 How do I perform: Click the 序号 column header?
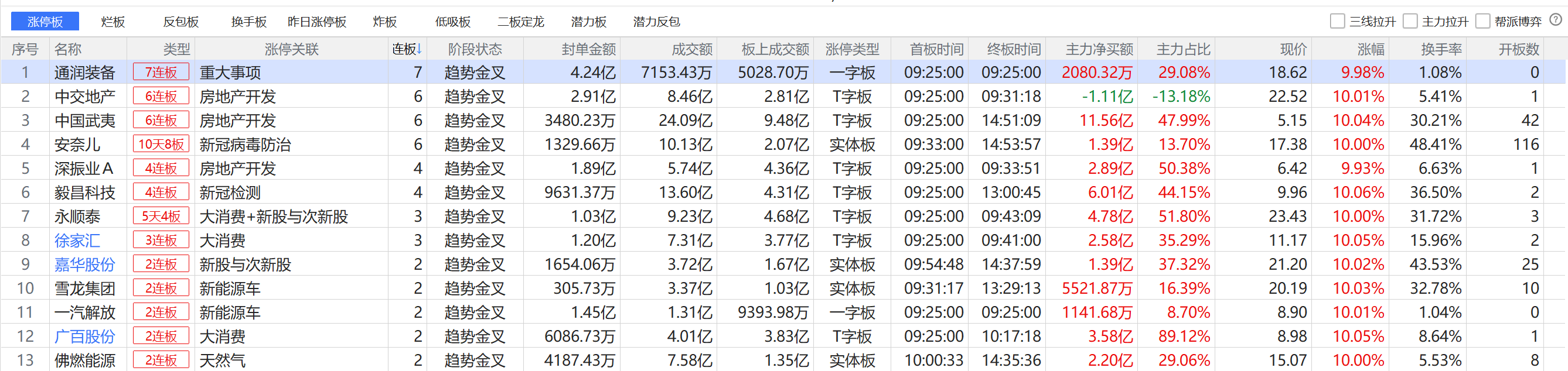point(25,49)
